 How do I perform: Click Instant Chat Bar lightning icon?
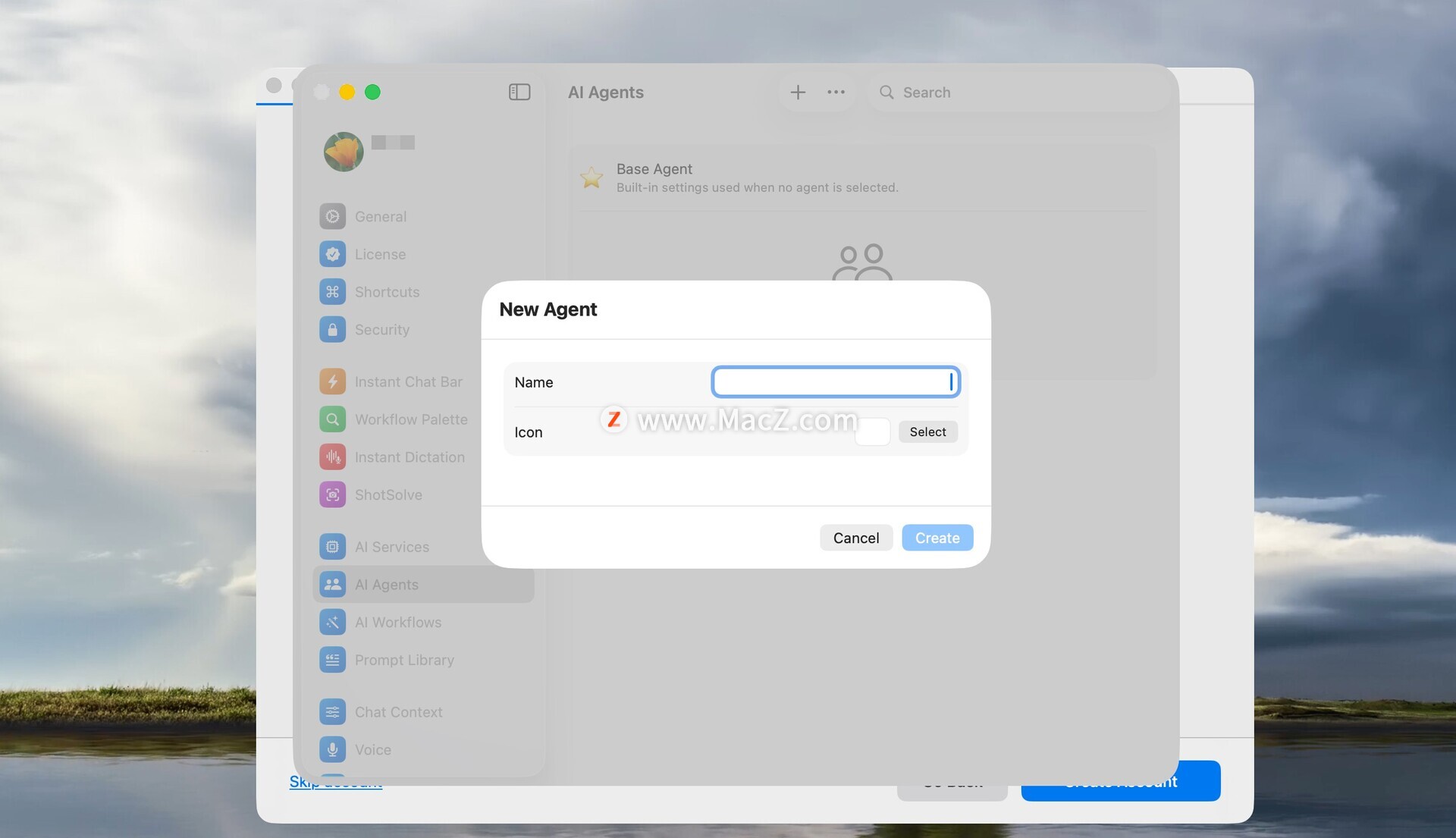pyautogui.click(x=332, y=382)
